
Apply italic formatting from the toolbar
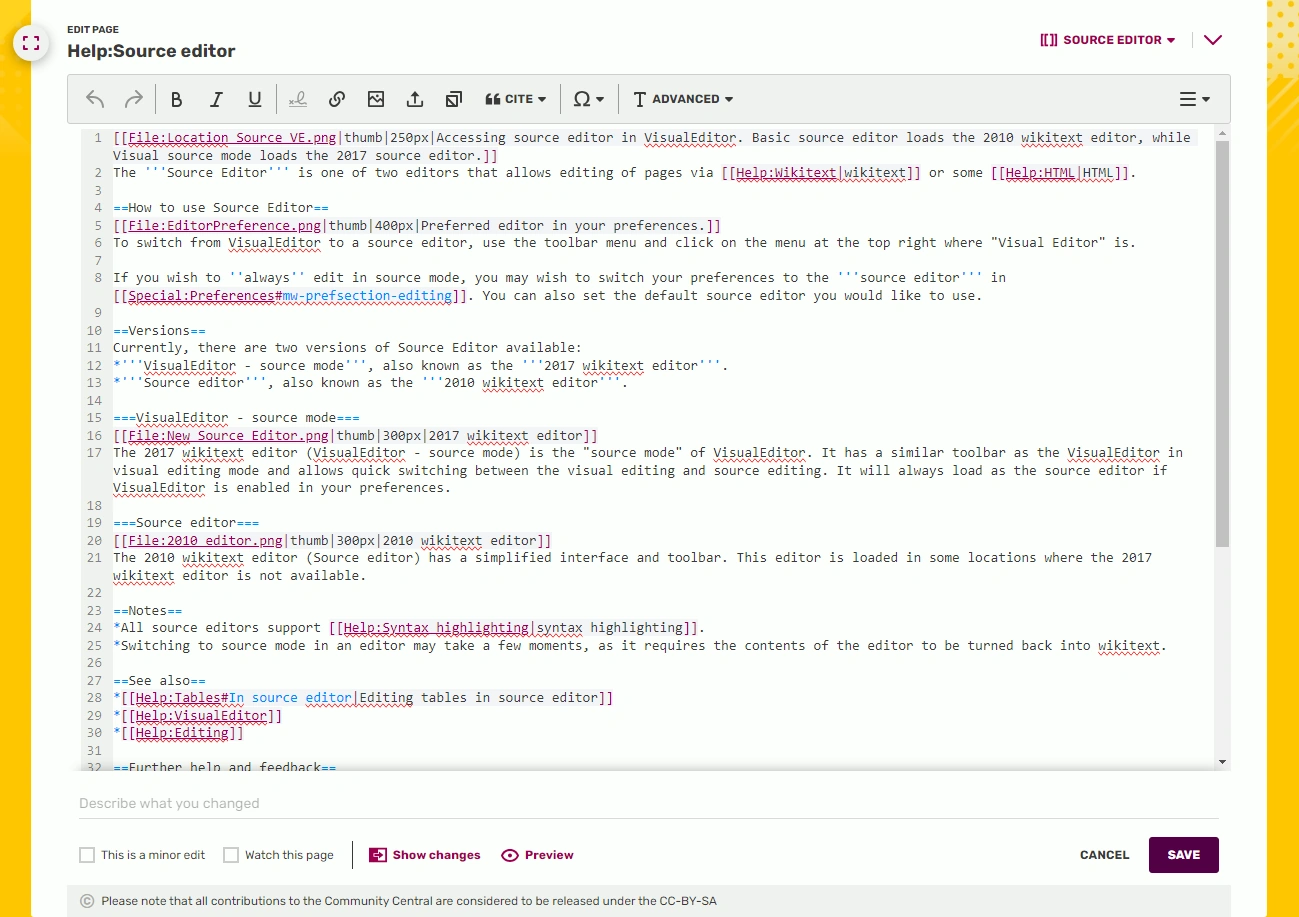click(216, 99)
